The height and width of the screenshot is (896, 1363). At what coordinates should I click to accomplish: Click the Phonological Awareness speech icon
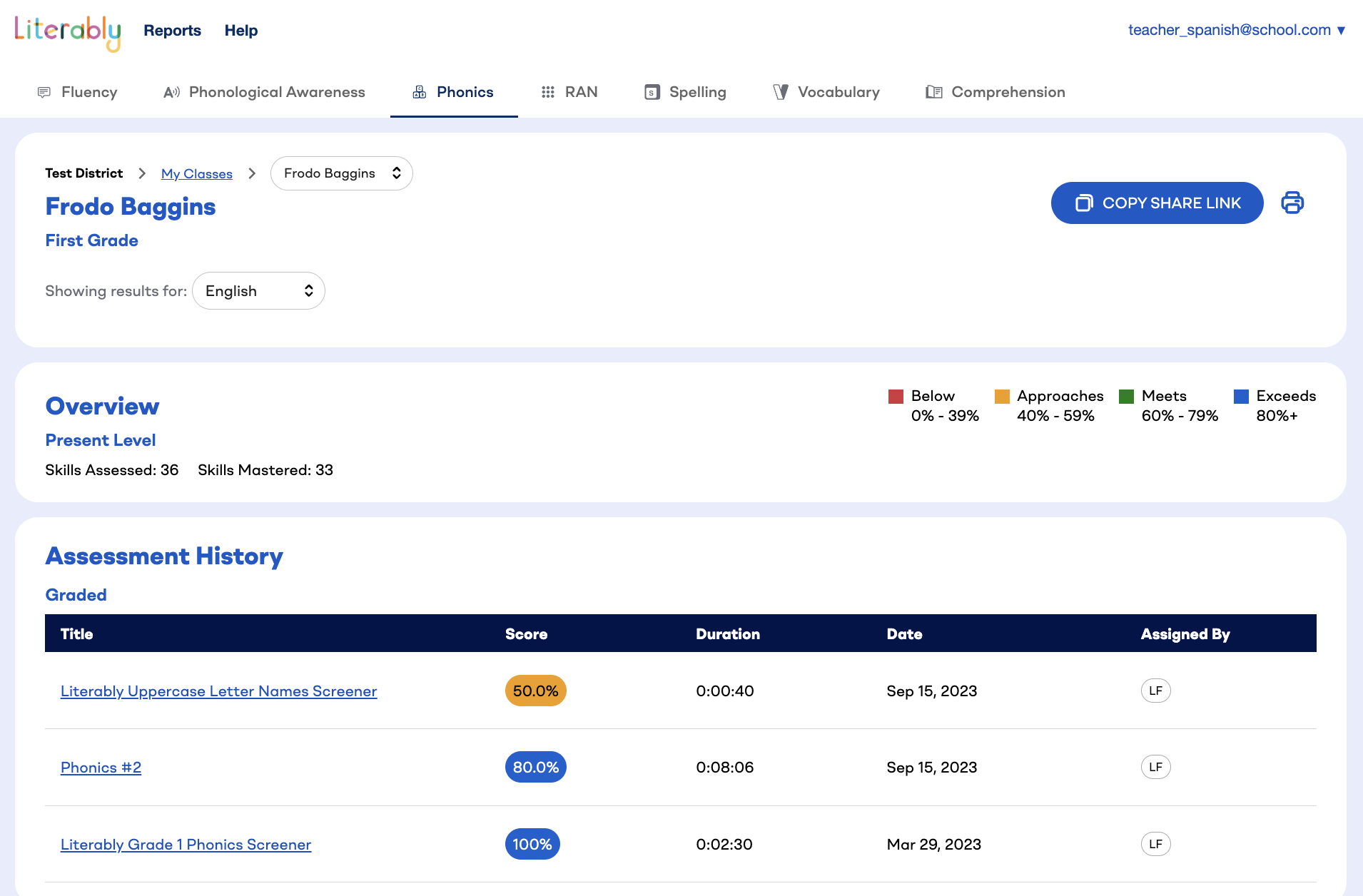click(171, 92)
